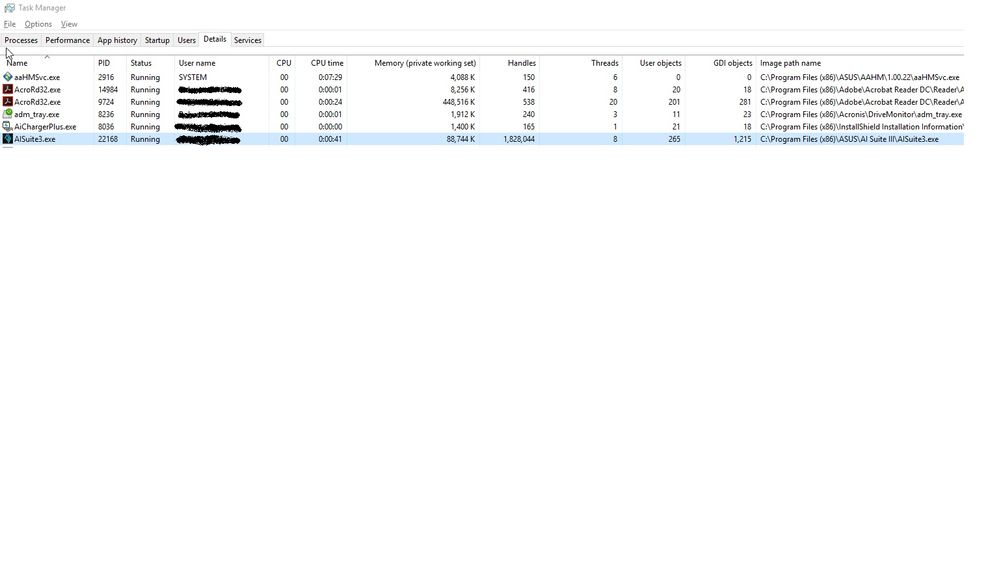
Task: Click the AiChargerPlus.exe process icon
Action: (x=8, y=126)
